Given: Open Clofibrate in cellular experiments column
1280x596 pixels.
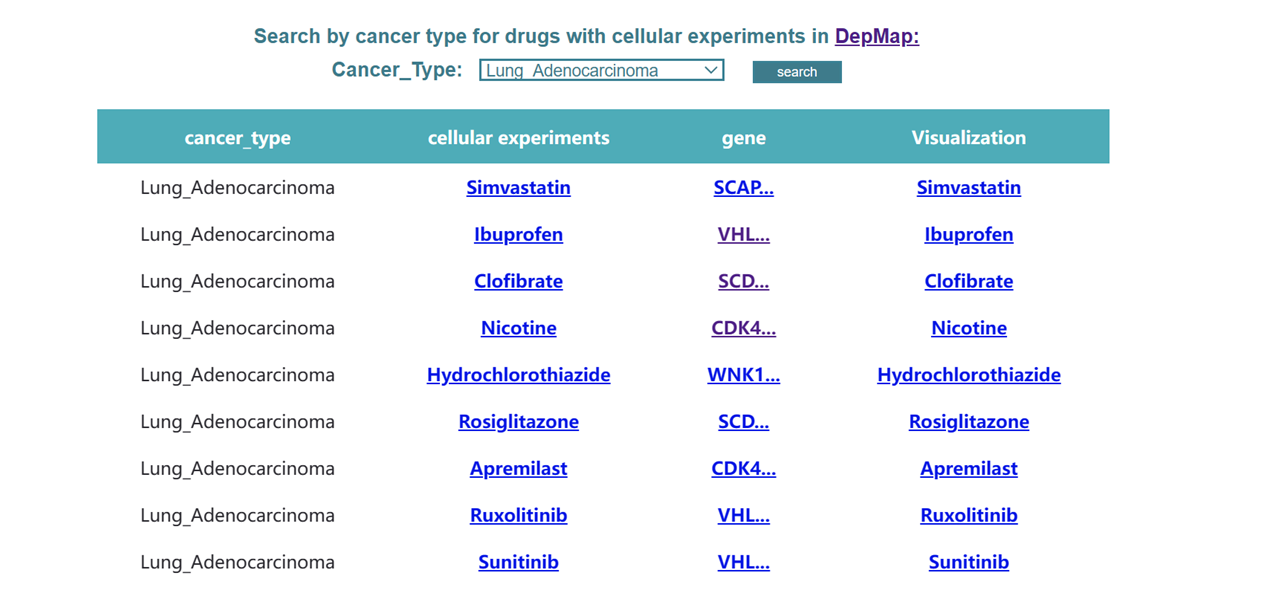Looking at the screenshot, I should click(x=518, y=281).
